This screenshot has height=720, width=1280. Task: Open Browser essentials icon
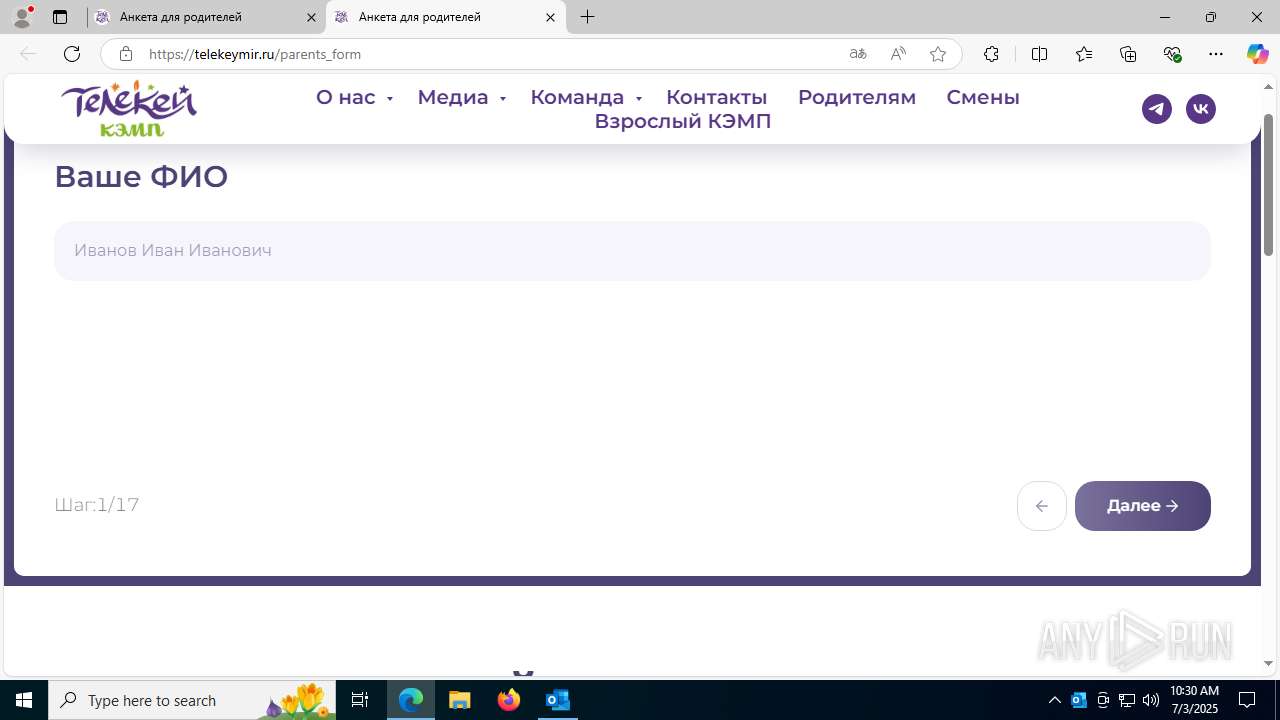1173,54
